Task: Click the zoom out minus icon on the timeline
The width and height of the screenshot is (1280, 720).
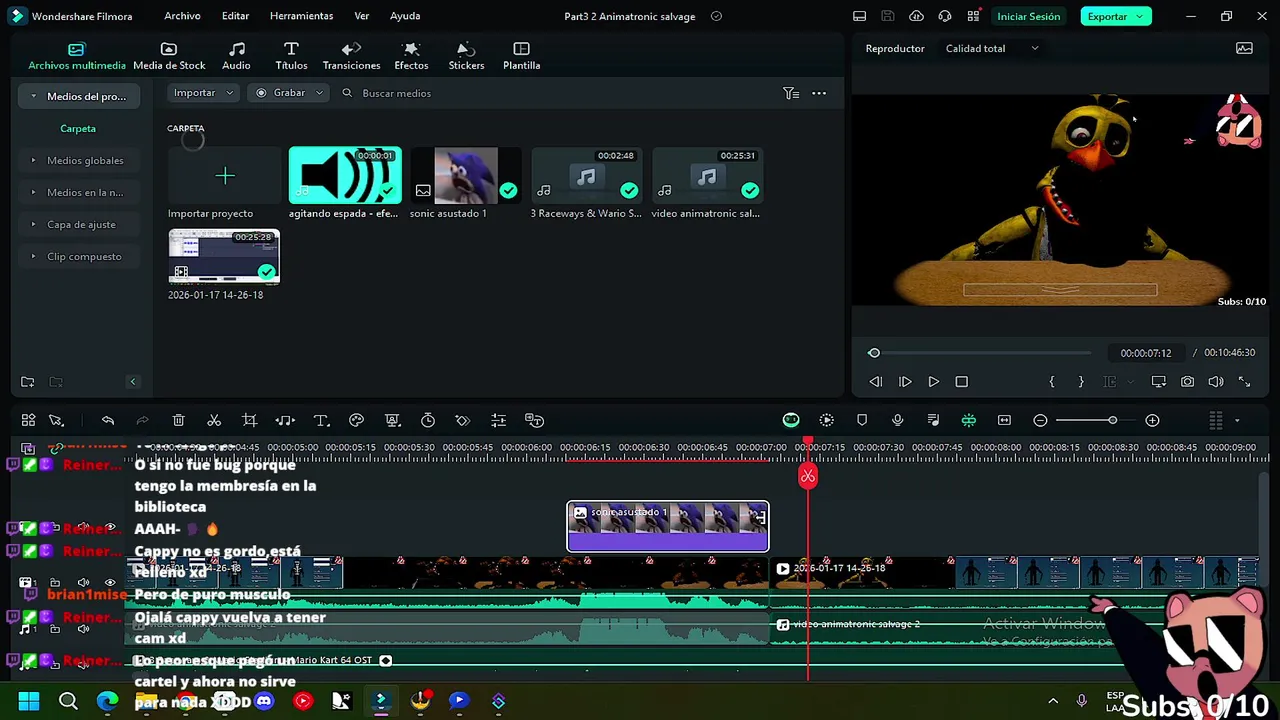Action: pyautogui.click(x=1040, y=421)
